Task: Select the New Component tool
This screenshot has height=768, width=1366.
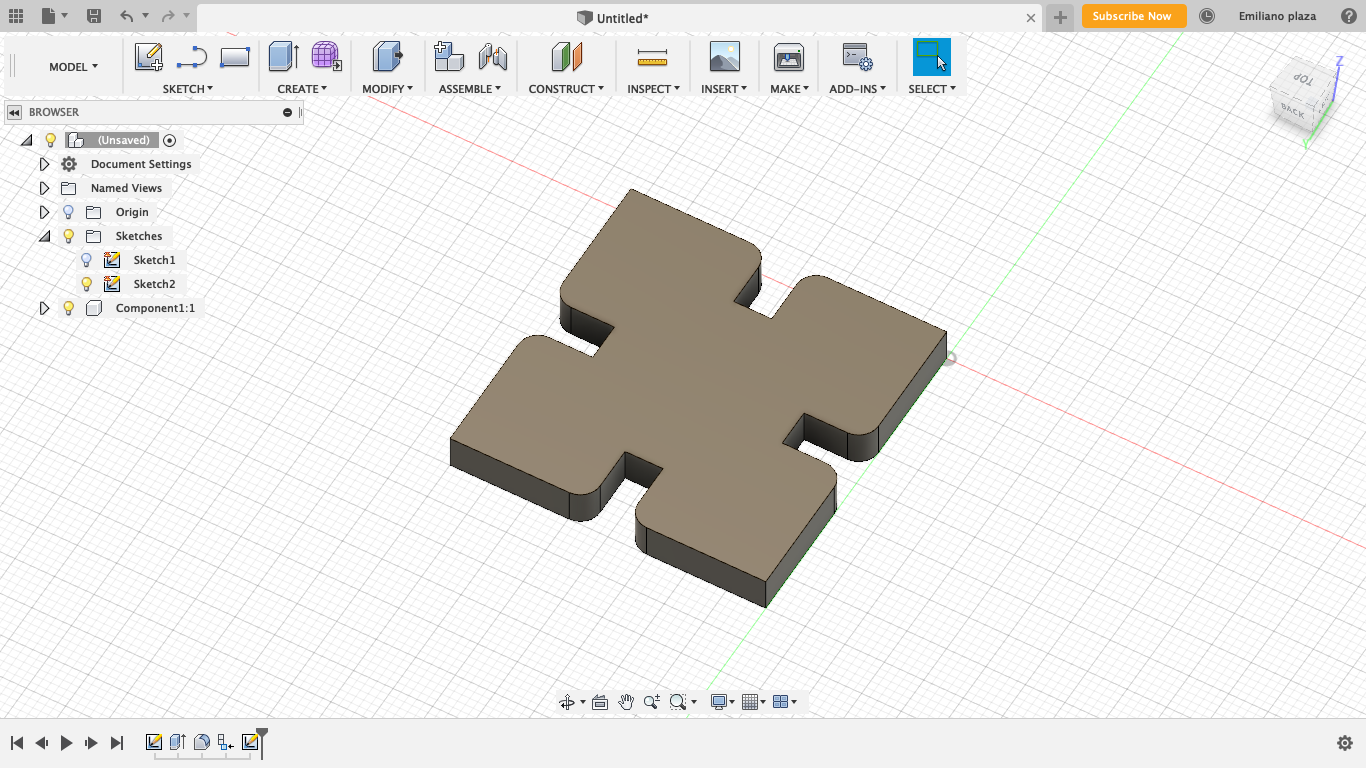Action: 449,57
